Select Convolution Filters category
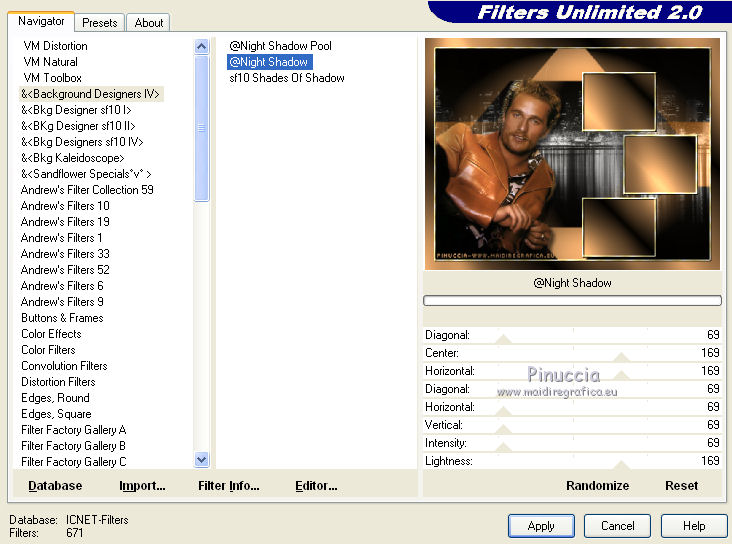Image resolution: width=732 pixels, height=544 pixels. (64, 366)
